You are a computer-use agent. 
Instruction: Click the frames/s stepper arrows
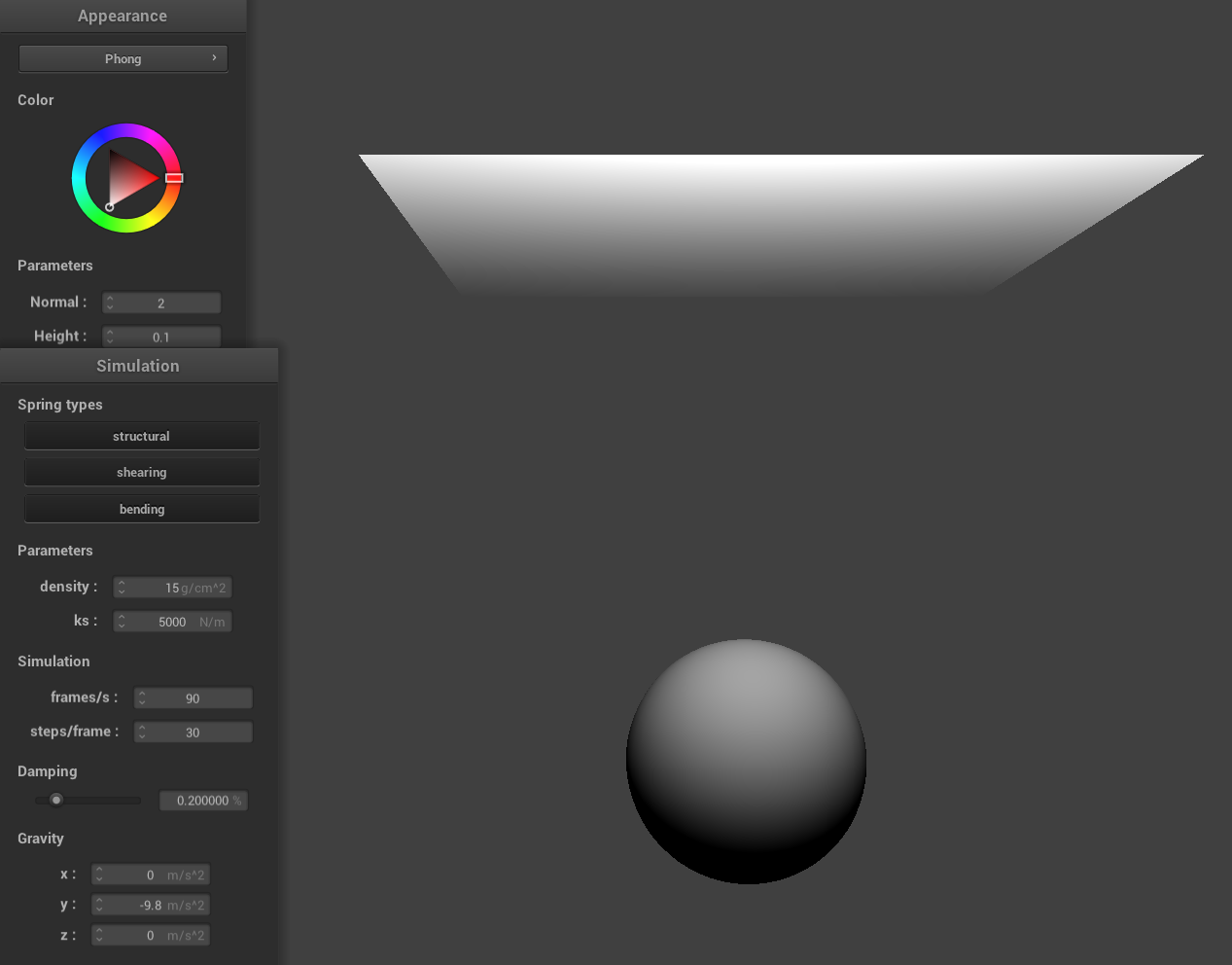142,698
